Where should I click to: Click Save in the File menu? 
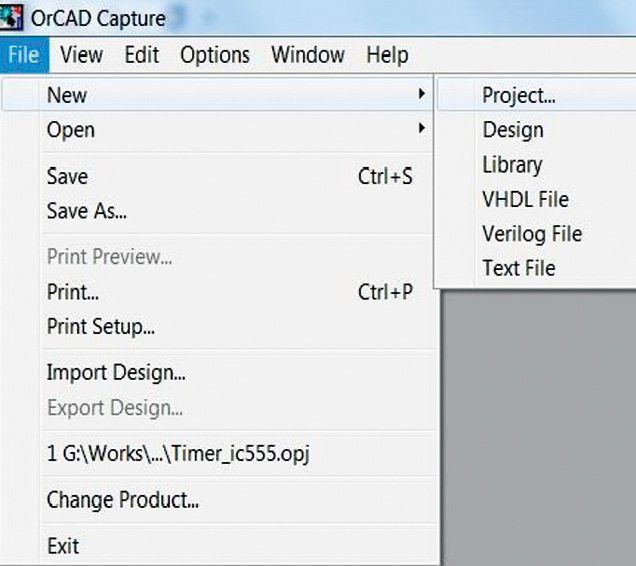67,177
